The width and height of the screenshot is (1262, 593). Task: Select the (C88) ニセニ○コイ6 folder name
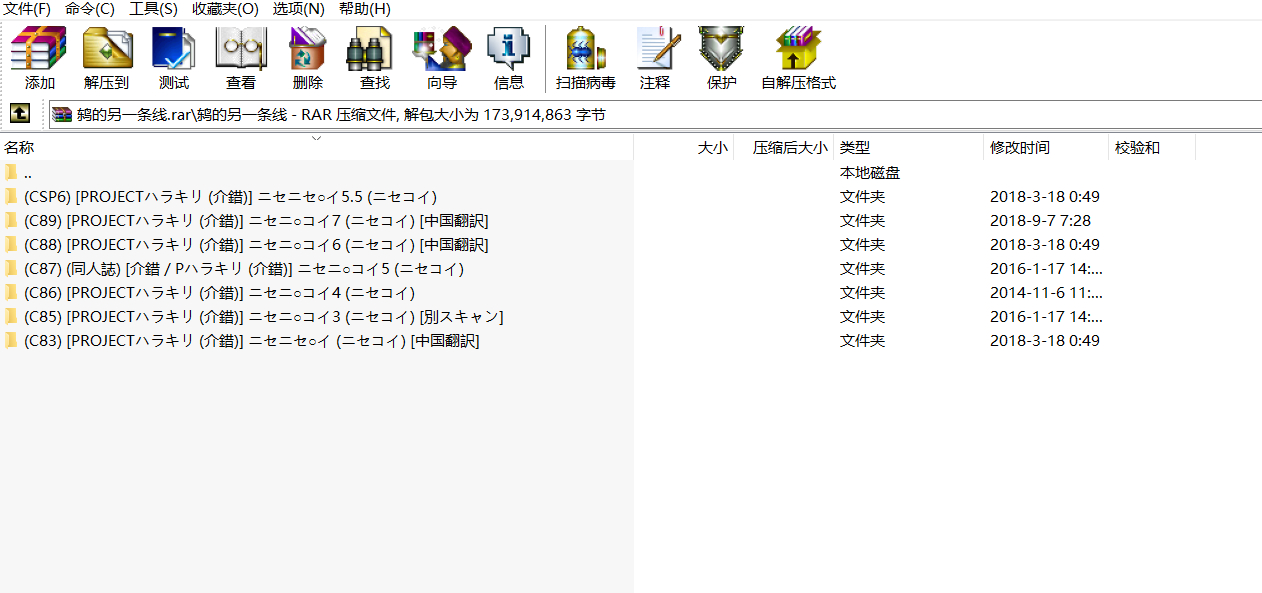[x=256, y=245]
